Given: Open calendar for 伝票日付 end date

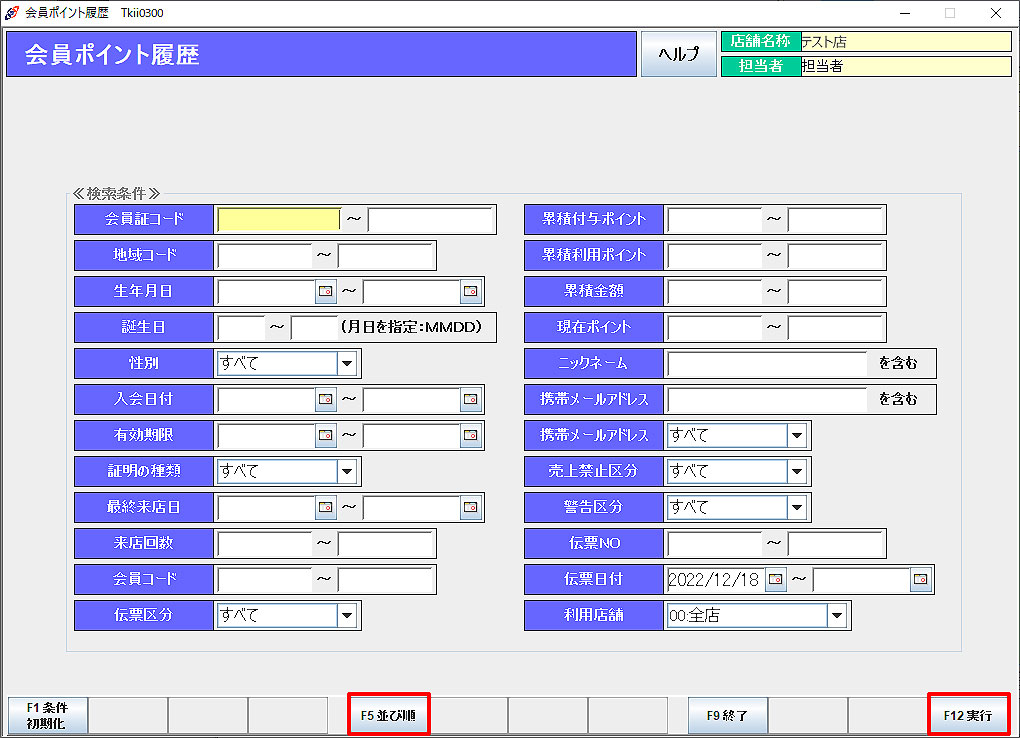Looking at the screenshot, I should (x=920, y=580).
